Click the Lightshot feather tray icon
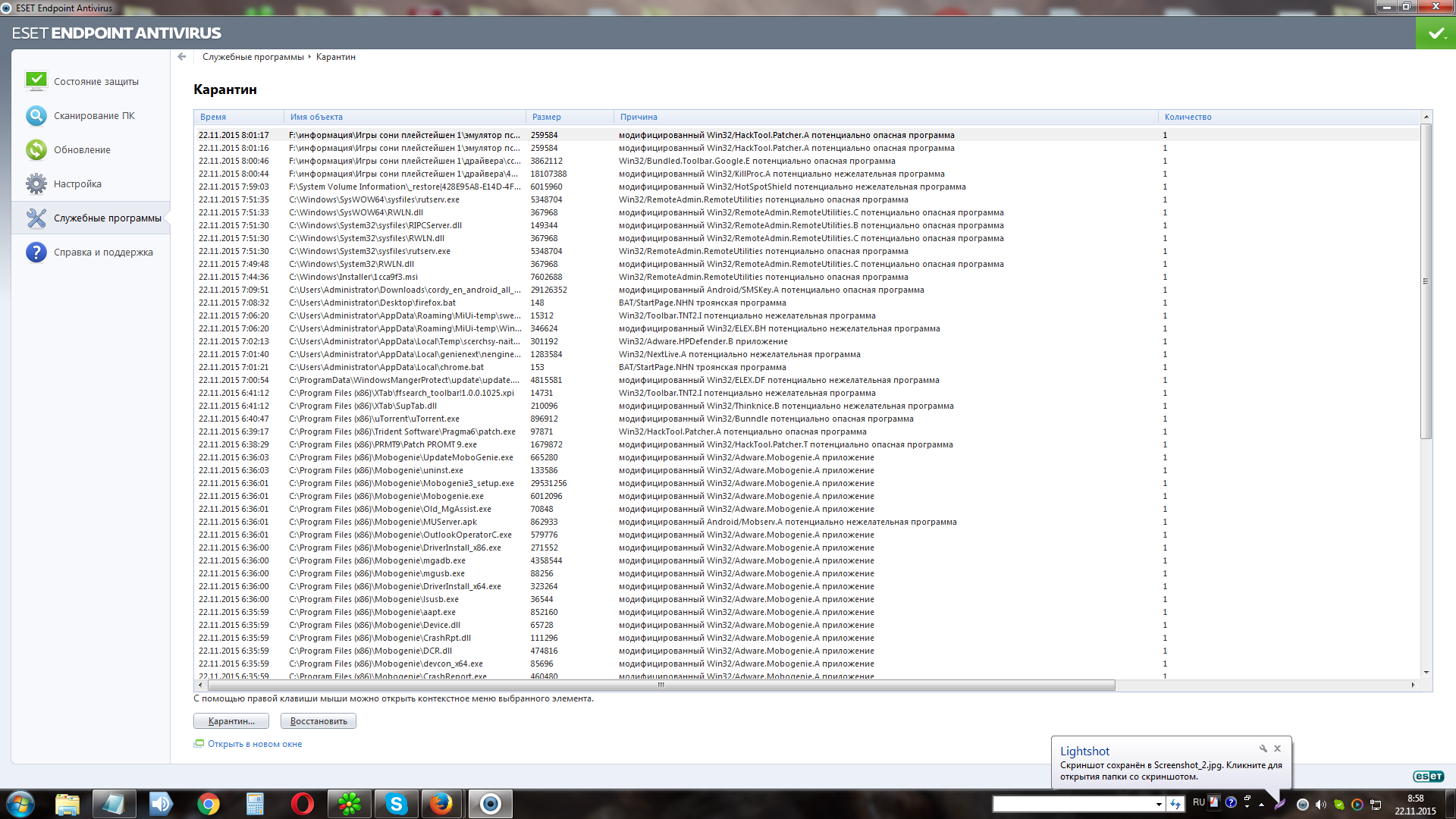The height and width of the screenshot is (819, 1456). 1280,804
